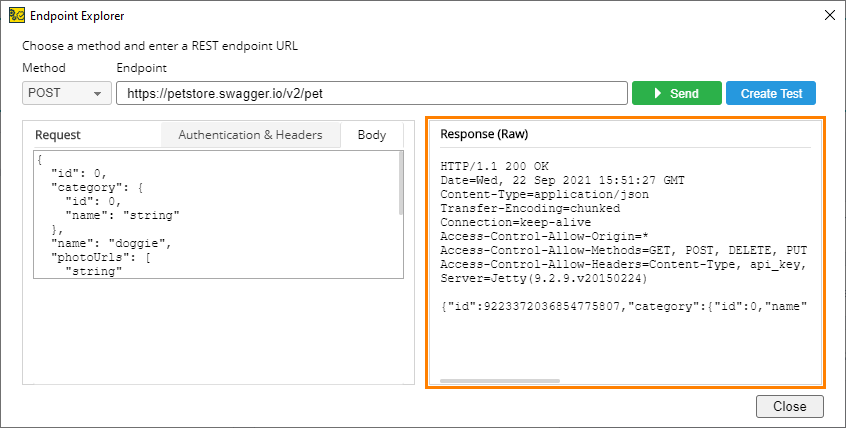
Task: Close the dialog with the title bar X
Action: pos(828,16)
